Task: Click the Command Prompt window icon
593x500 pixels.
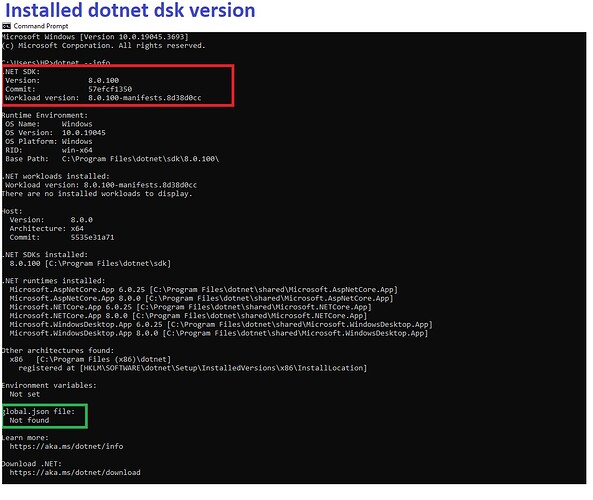Action: [x=6, y=26]
